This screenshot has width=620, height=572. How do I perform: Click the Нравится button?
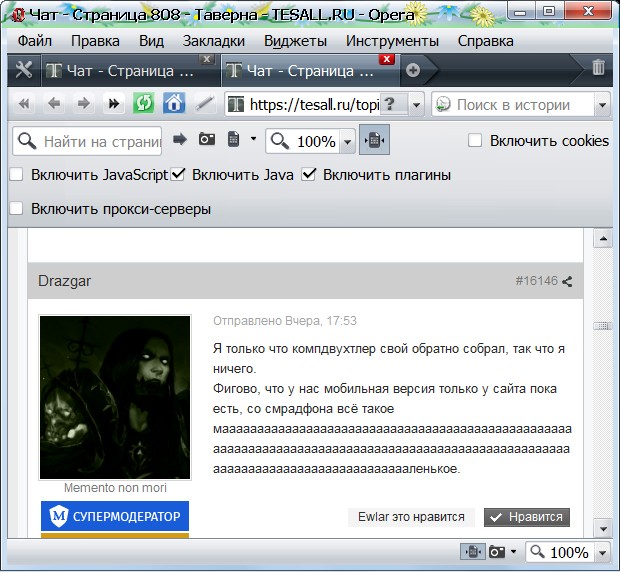tap(527, 517)
